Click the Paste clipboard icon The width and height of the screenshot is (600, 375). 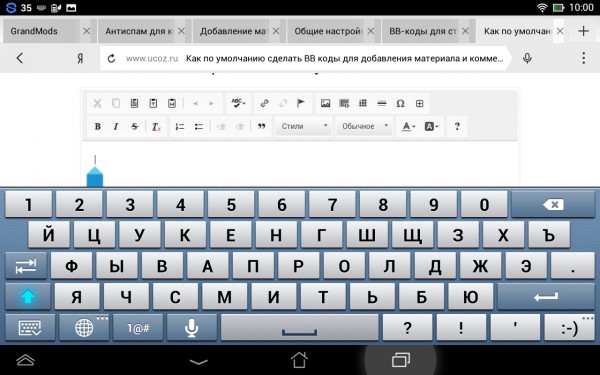coord(134,103)
